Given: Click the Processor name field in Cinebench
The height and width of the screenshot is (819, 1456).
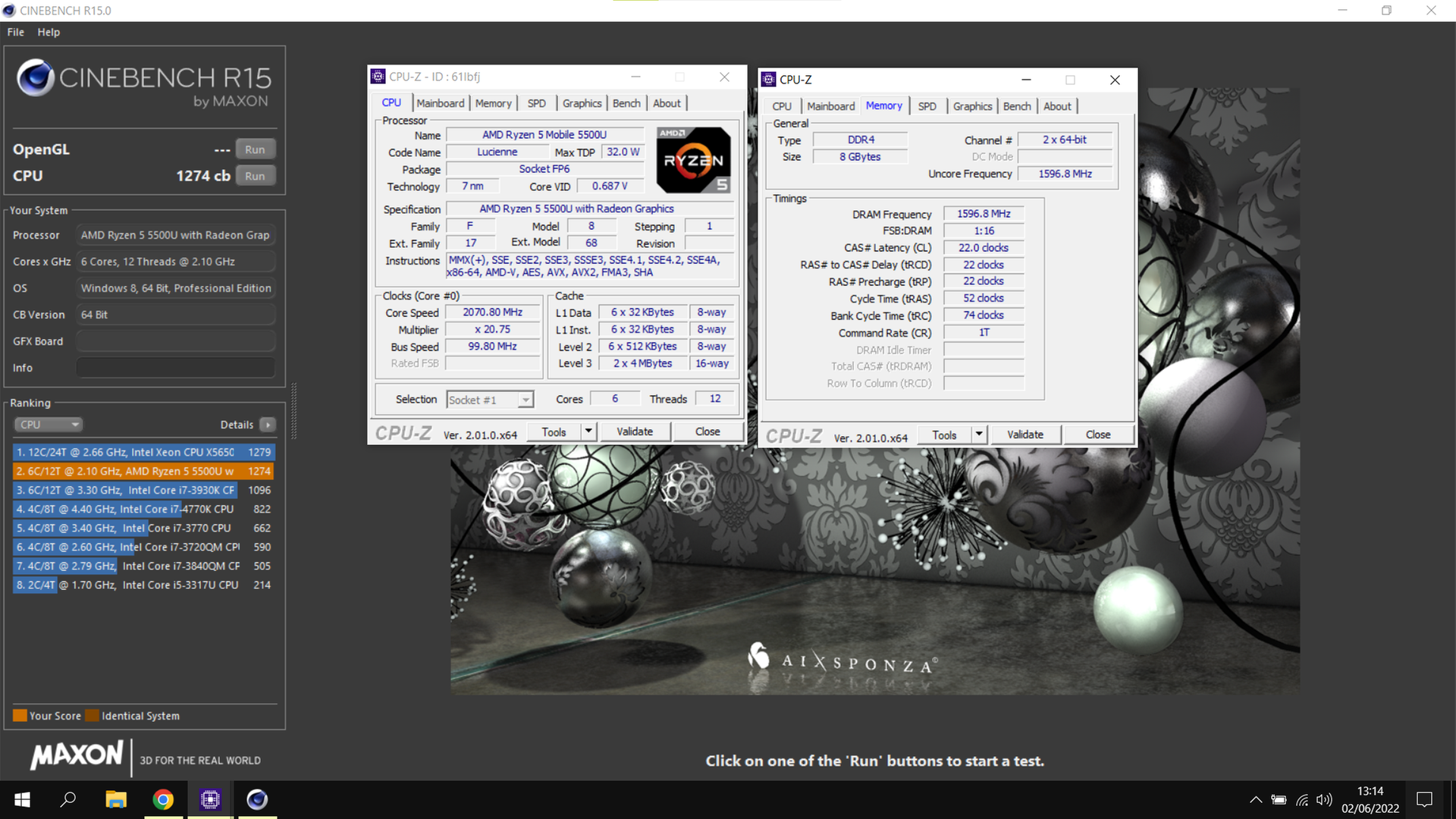Looking at the screenshot, I should click(175, 235).
